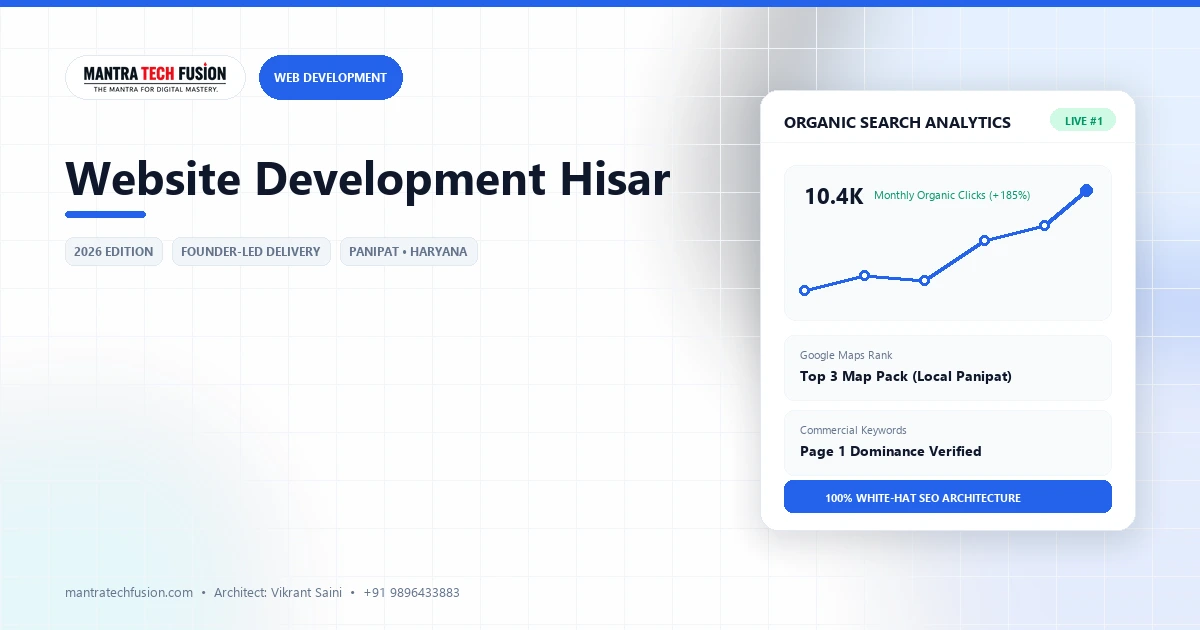Click the Mantra Tech Fusion logo
The width and height of the screenshot is (1200, 630).
[x=155, y=77]
